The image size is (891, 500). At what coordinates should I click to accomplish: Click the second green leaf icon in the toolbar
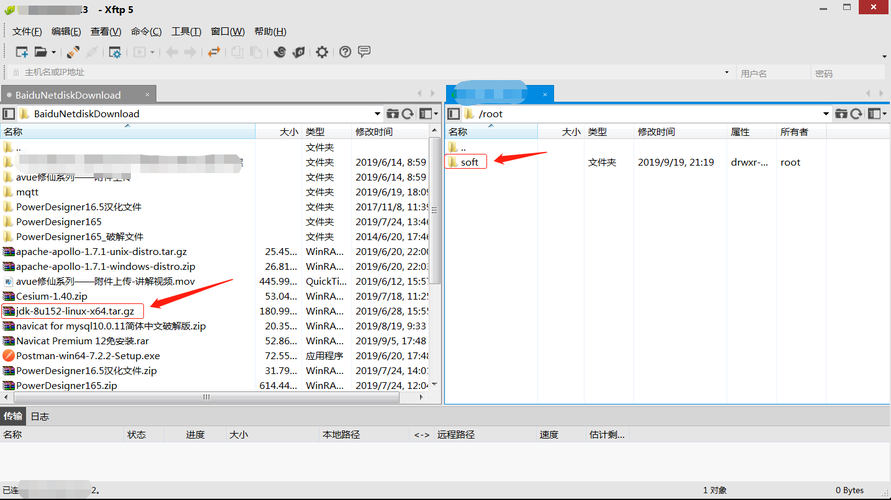(298, 52)
